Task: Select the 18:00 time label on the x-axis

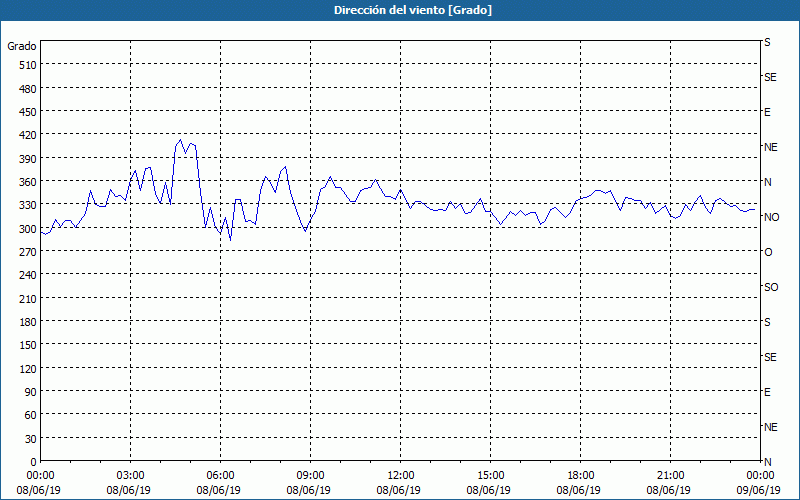Action: pos(580,475)
